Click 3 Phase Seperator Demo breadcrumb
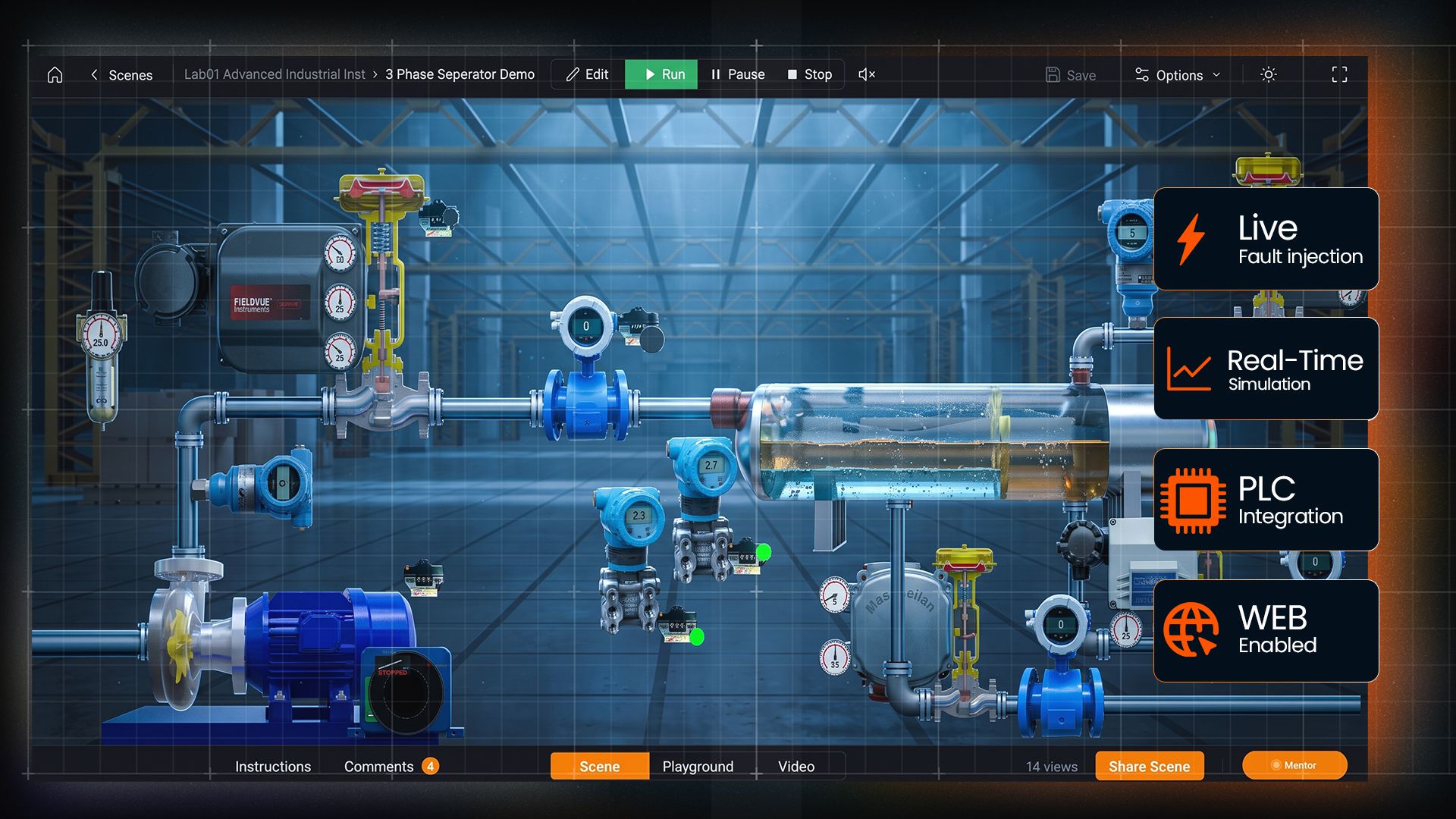This screenshot has width=1456, height=819. pyautogui.click(x=460, y=74)
